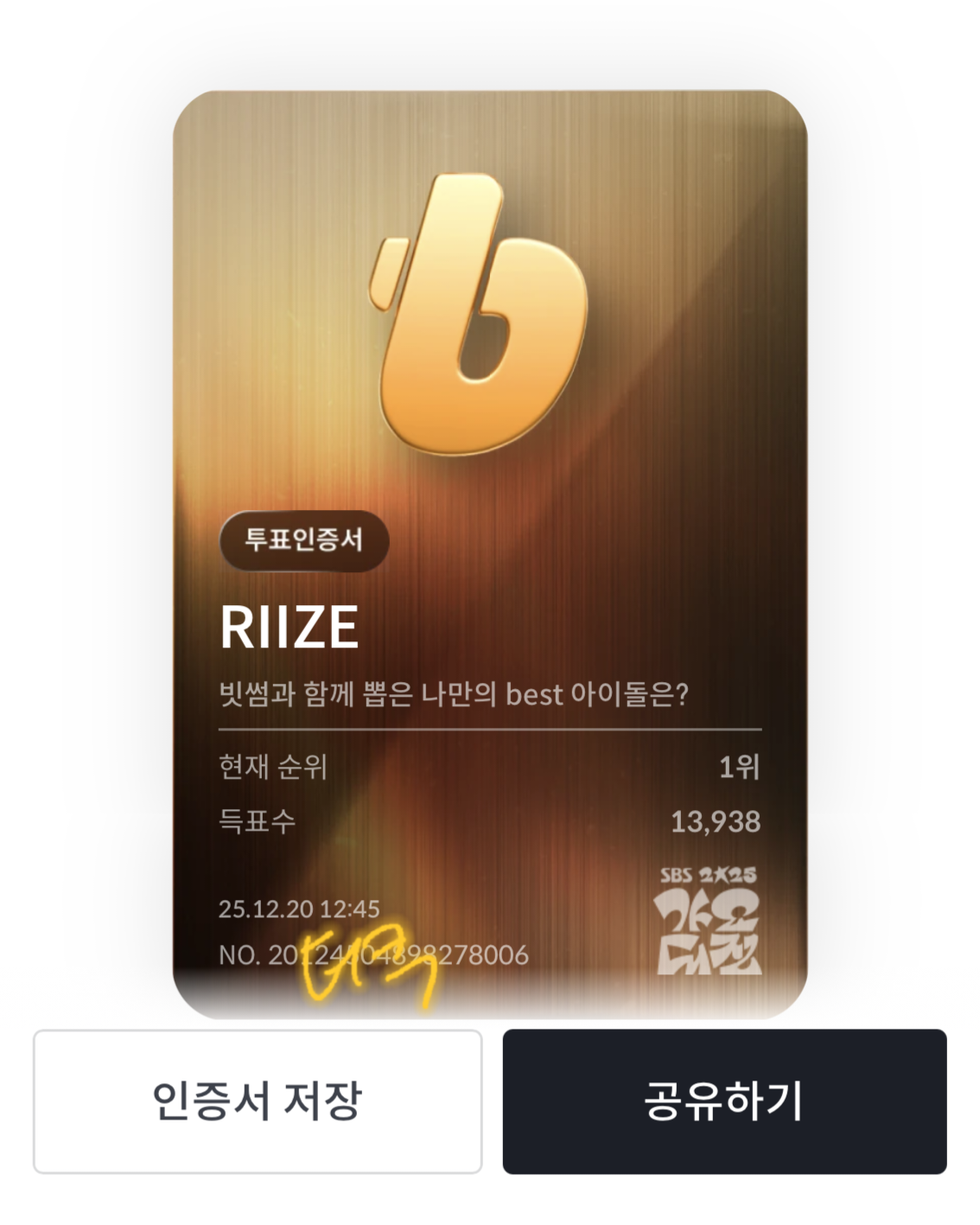Click the 1위 rank value
The width and height of the screenshot is (980, 1225).
point(740,767)
